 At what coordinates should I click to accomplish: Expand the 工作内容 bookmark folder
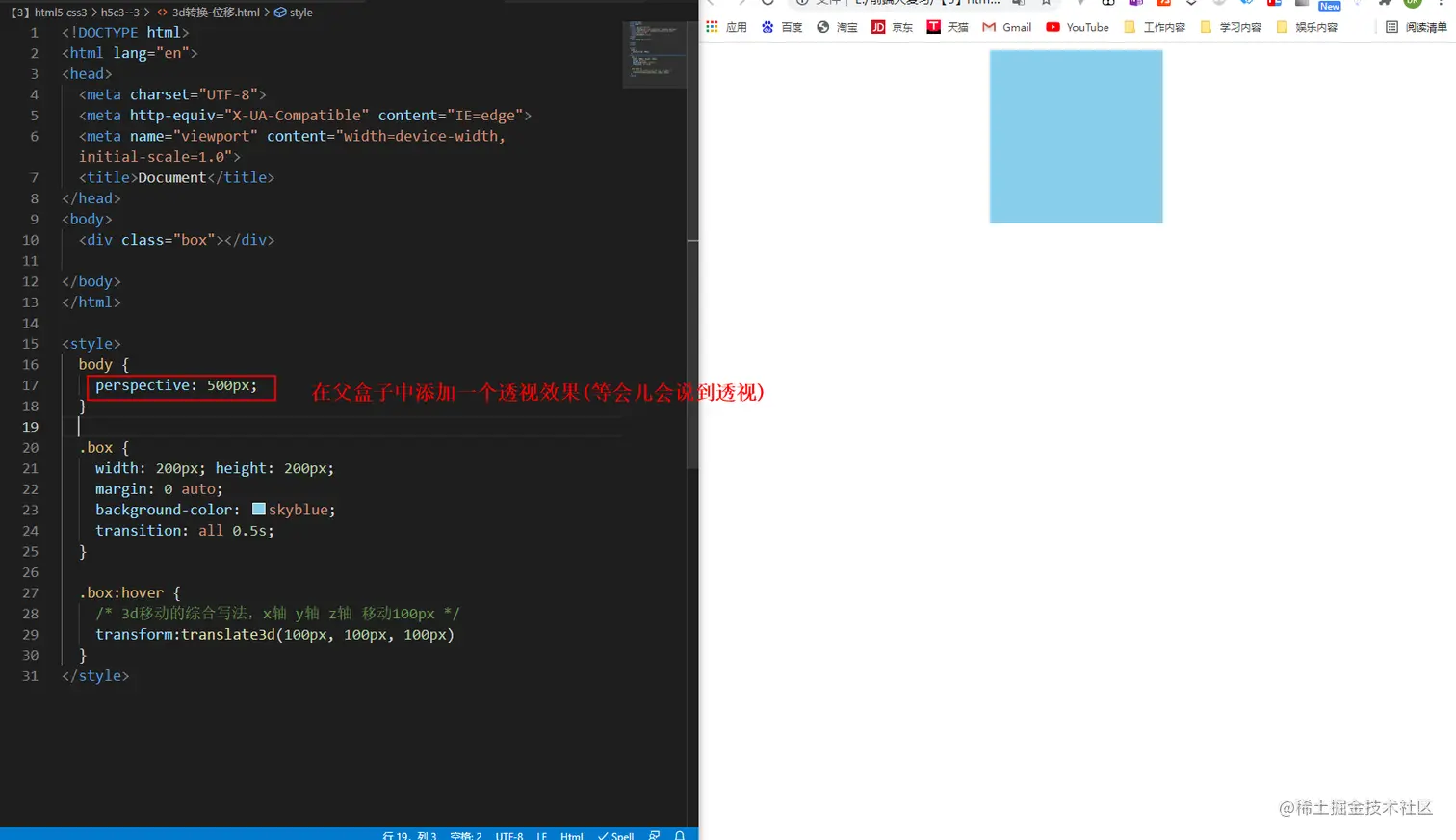coord(1155,27)
